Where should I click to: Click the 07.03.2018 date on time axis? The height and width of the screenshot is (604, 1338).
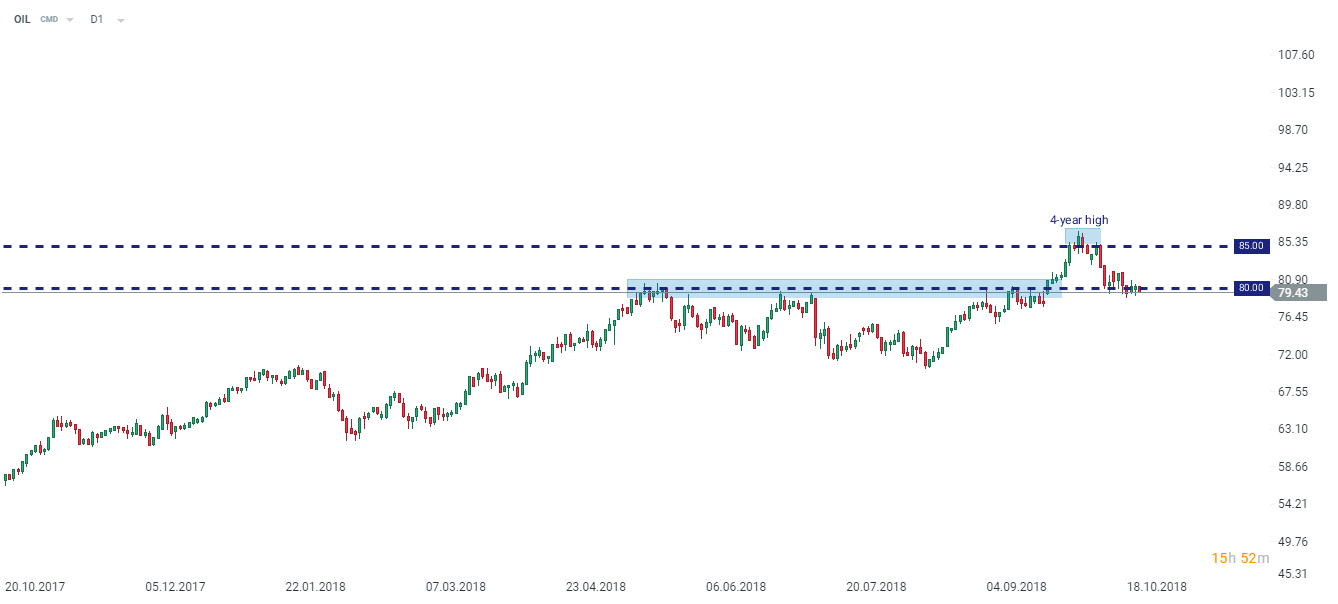[x=456, y=587]
